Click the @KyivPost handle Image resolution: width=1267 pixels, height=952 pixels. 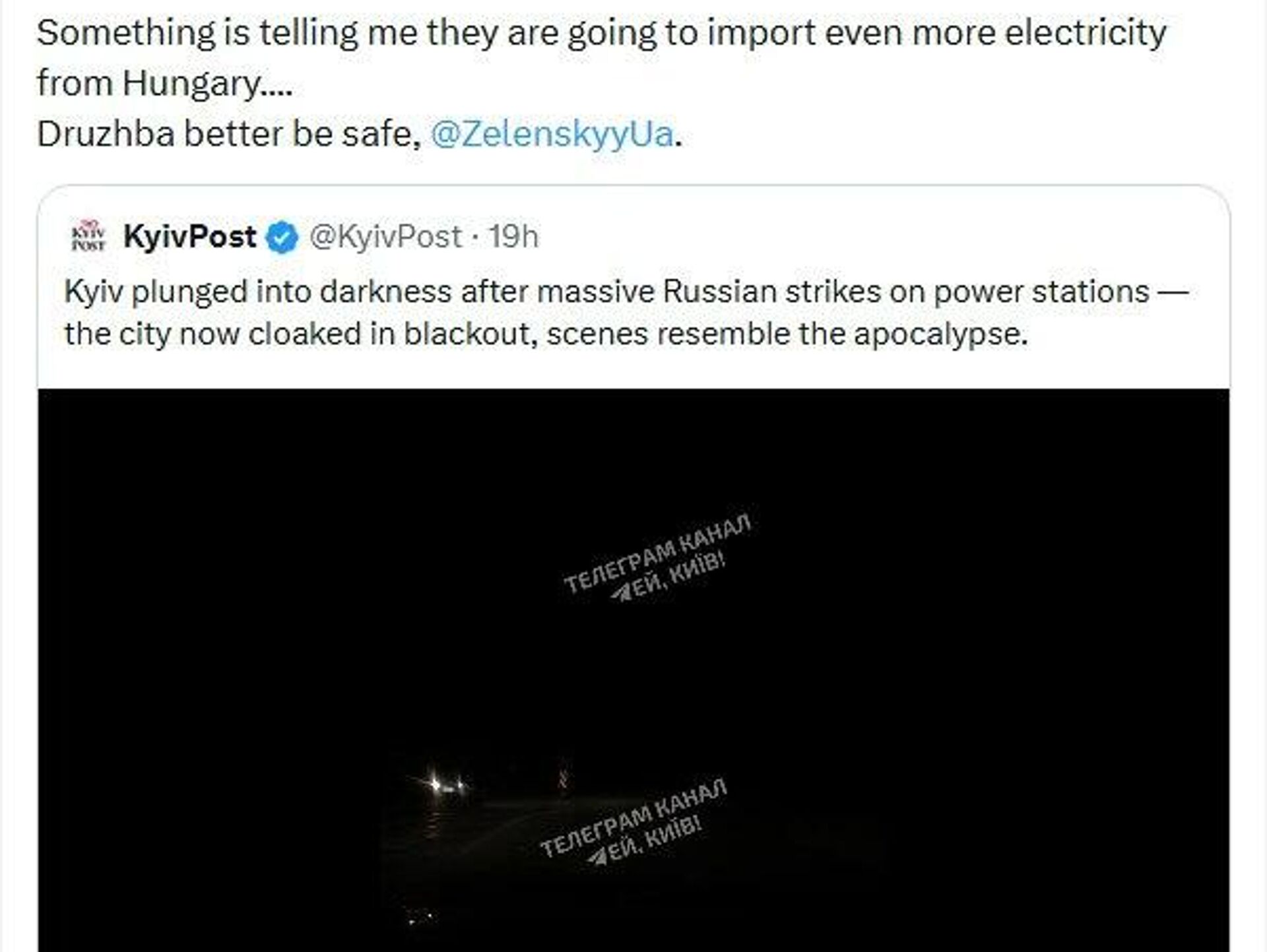[385, 236]
